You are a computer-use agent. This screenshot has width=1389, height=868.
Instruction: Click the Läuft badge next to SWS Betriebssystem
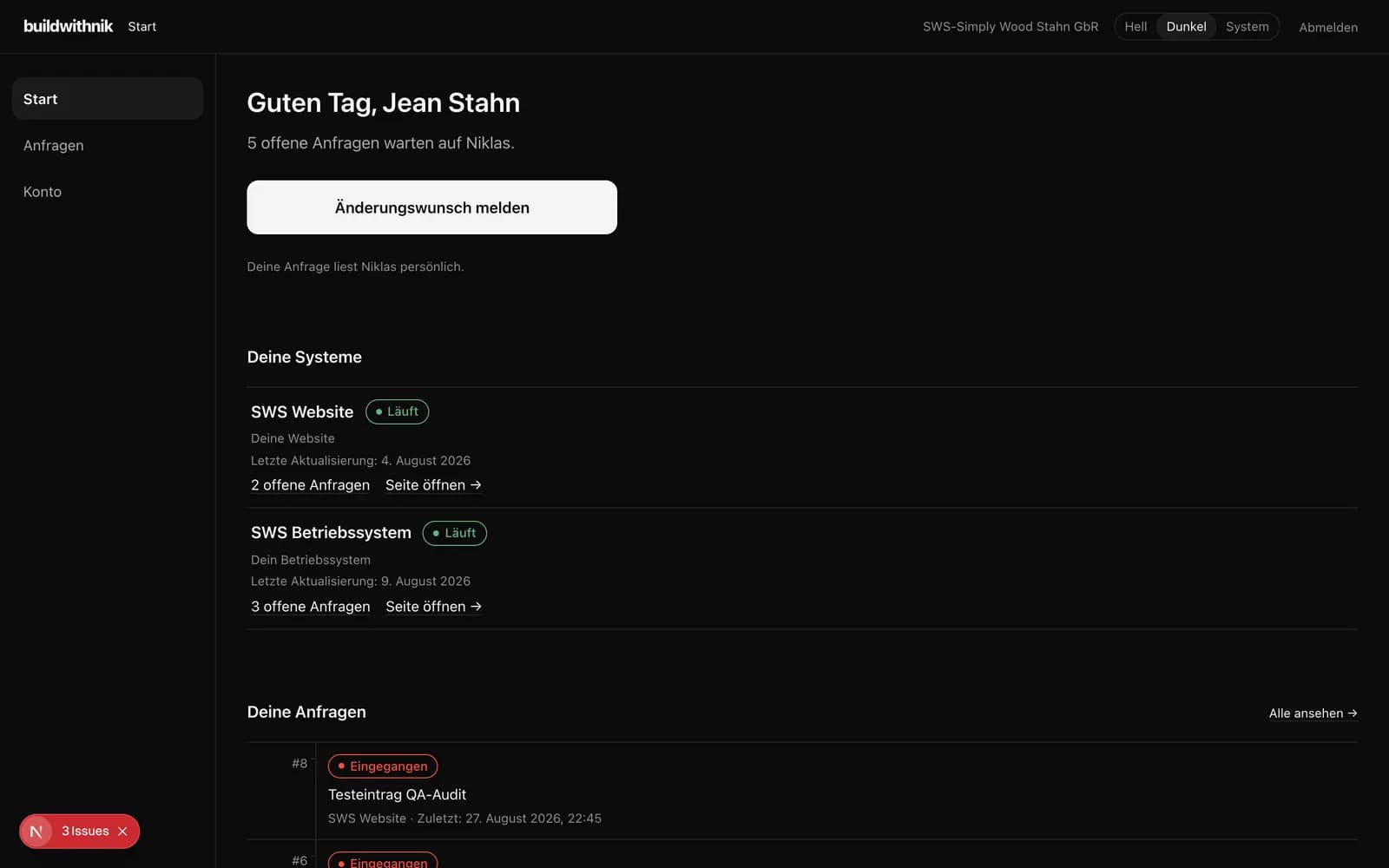tap(455, 533)
